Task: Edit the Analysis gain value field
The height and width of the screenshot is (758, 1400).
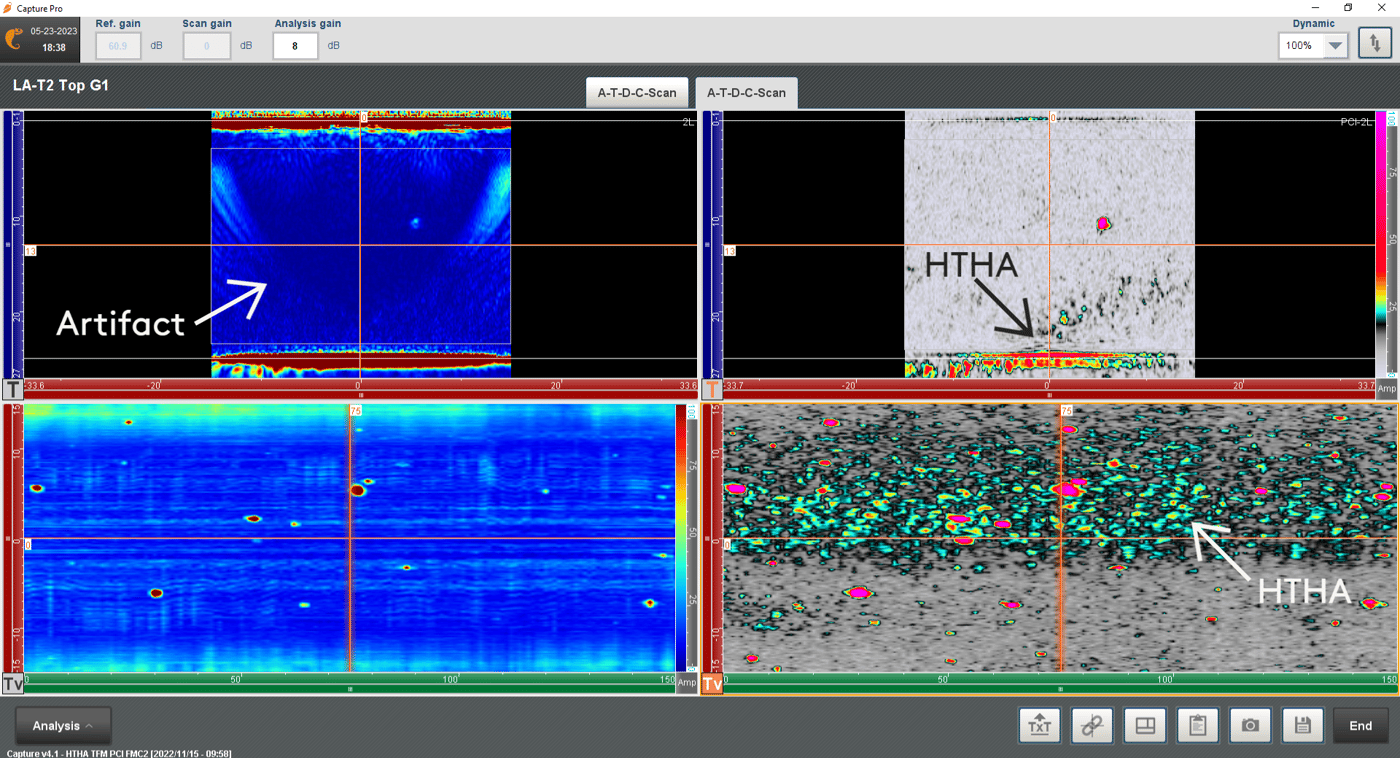Action: [295, 45]
